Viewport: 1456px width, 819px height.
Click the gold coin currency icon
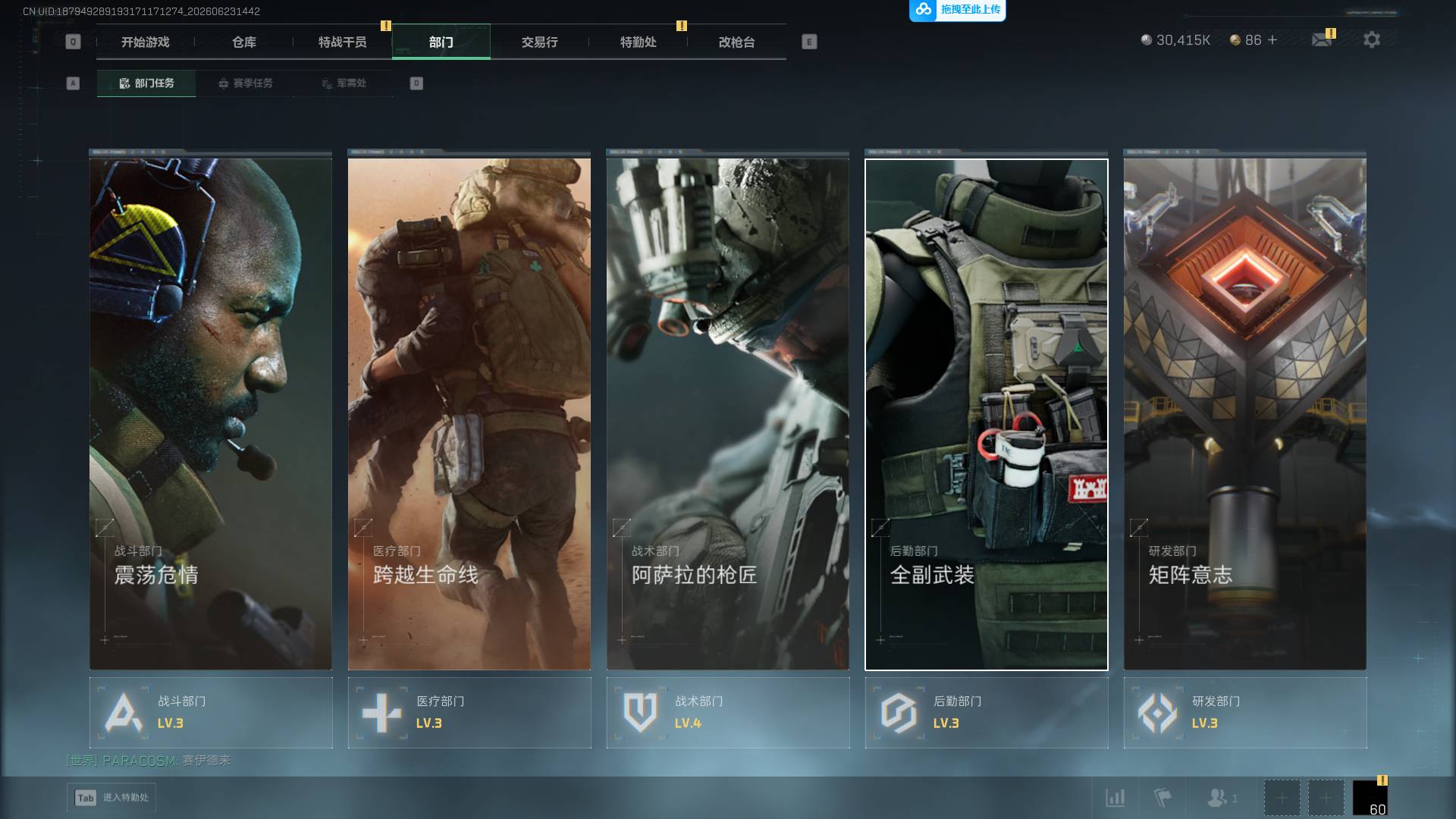(1235, 40)
